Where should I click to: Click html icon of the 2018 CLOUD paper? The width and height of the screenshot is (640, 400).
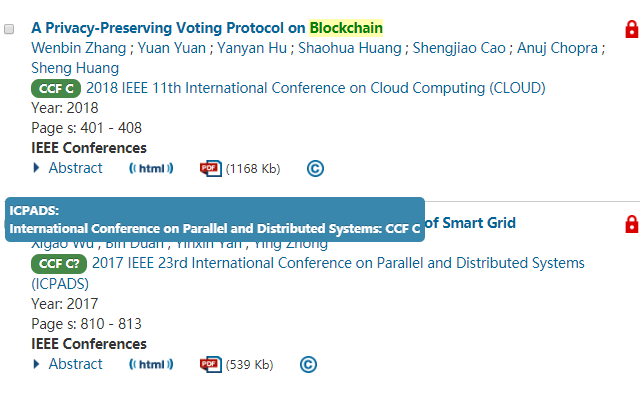tap(151, 168)
